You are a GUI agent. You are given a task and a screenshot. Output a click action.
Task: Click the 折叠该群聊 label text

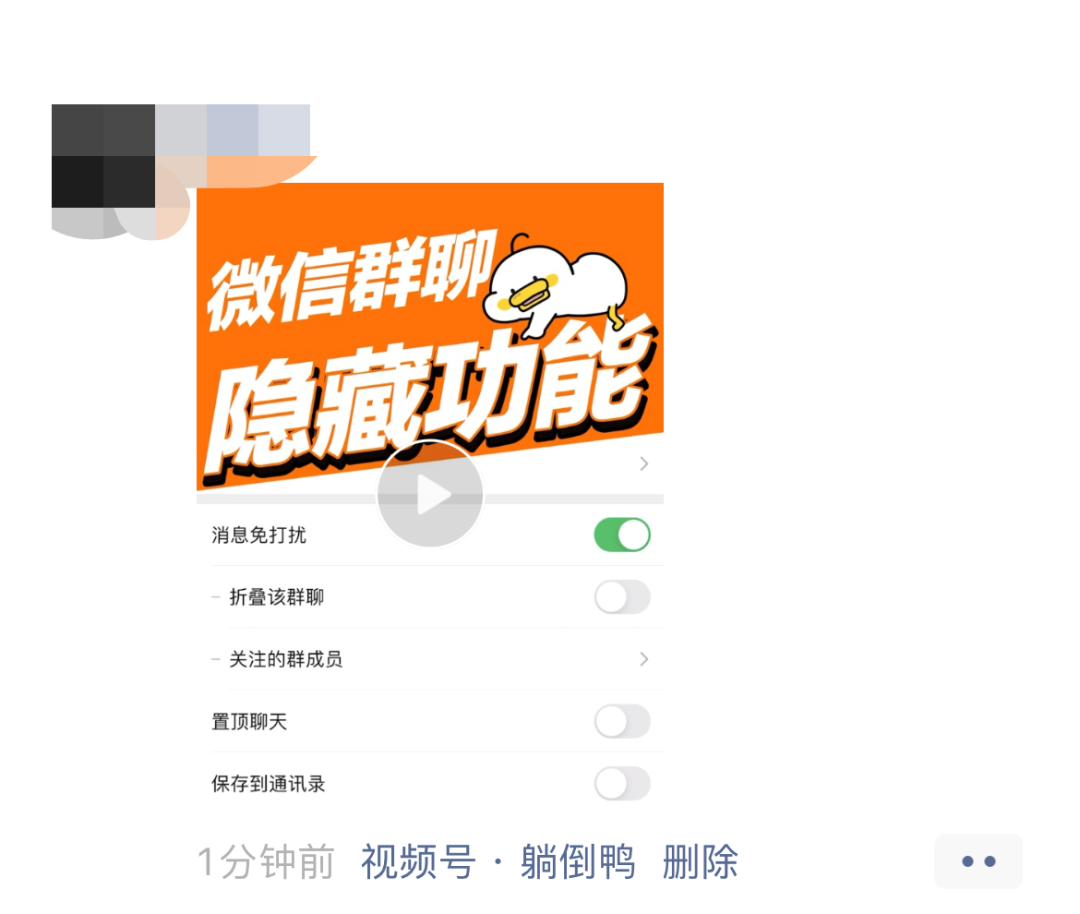(276, 596)
